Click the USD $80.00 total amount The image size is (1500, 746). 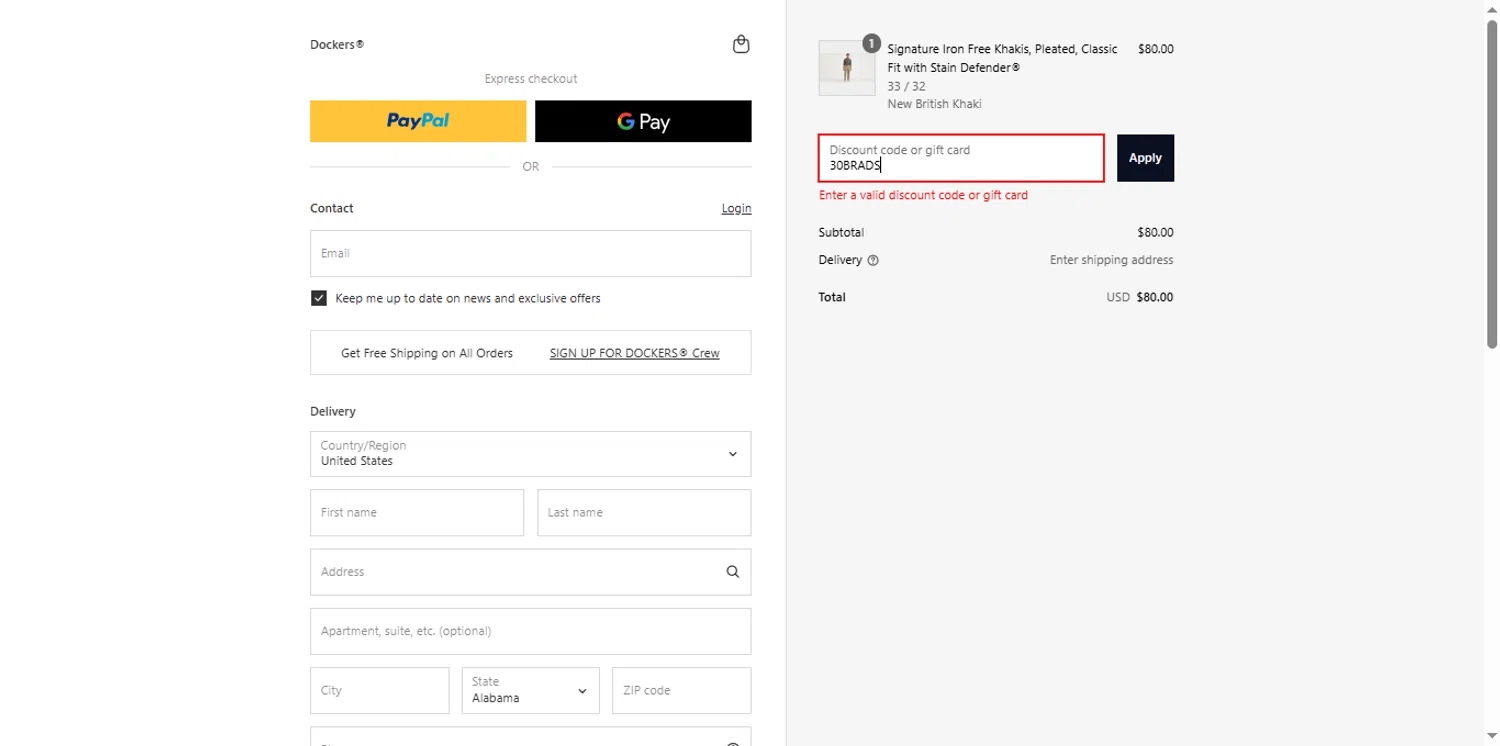point(1140,297)
